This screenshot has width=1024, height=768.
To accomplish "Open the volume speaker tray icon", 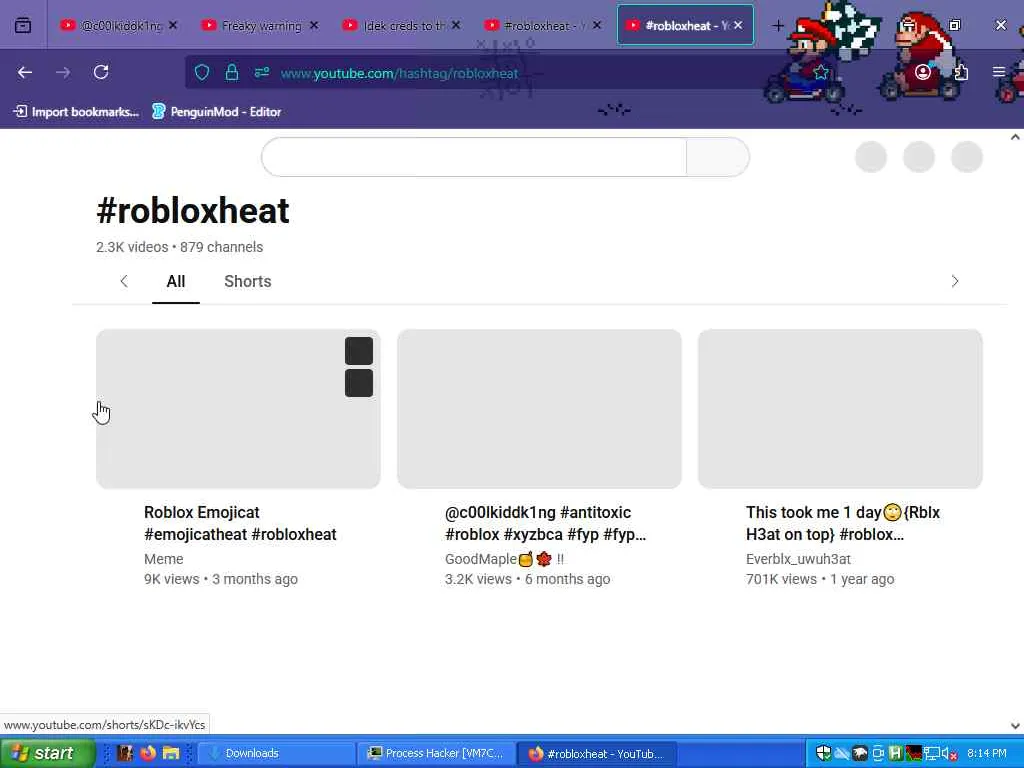I will click(949, 754).
